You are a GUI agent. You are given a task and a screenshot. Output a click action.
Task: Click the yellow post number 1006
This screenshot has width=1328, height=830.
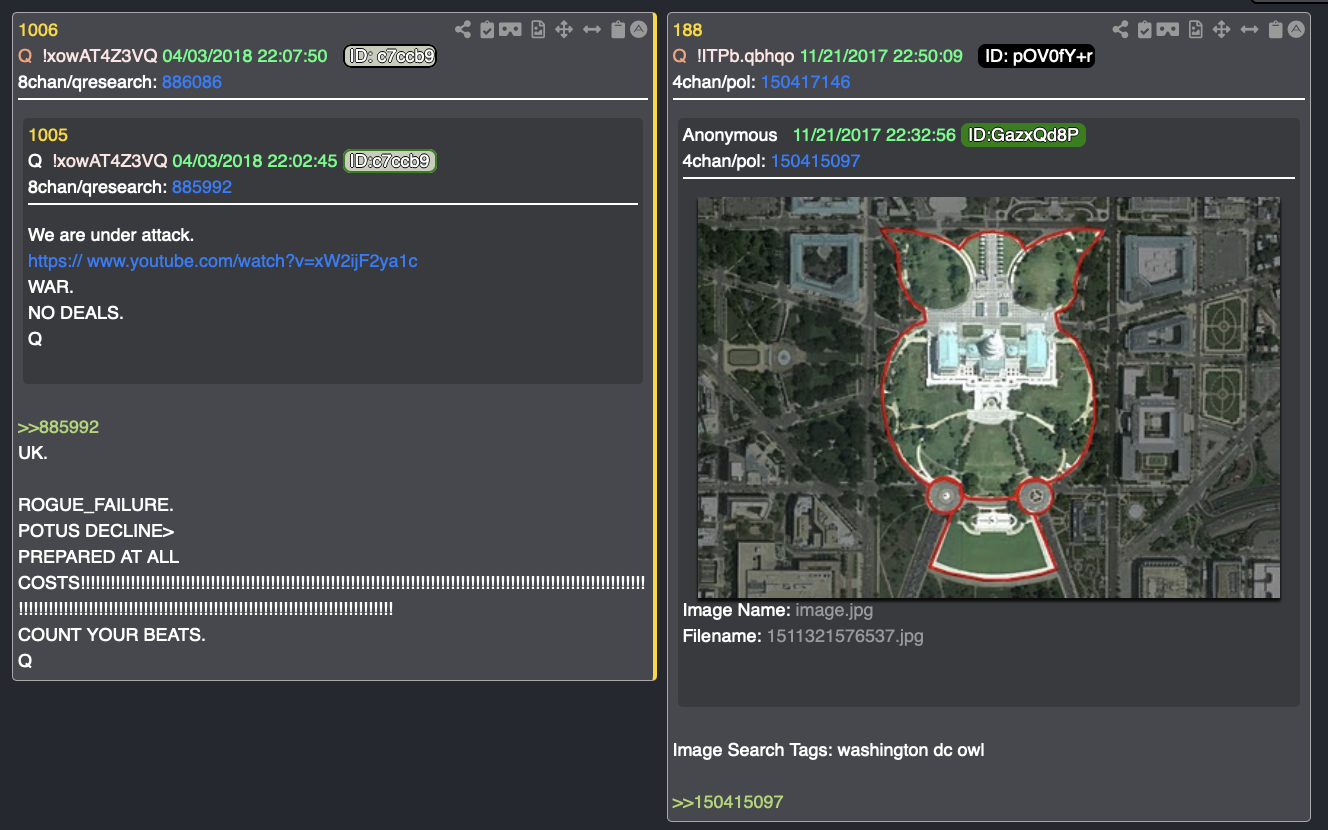coord(38,30)
